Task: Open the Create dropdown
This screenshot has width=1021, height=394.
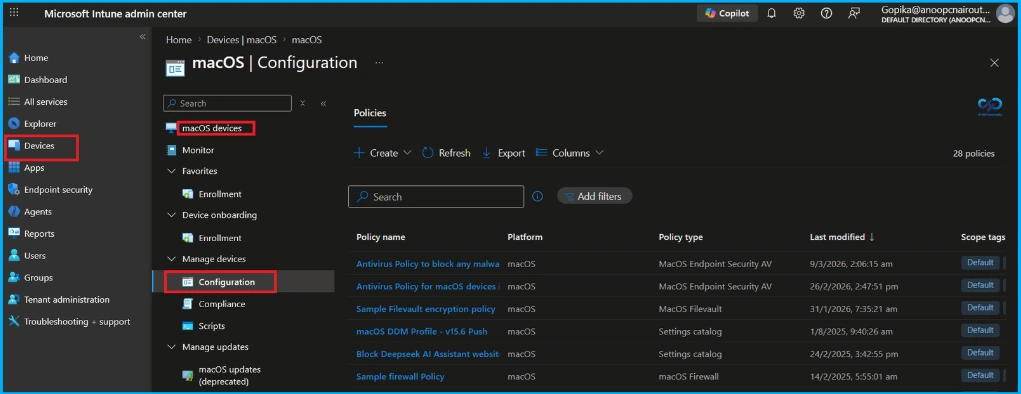Action: (382, 153)
